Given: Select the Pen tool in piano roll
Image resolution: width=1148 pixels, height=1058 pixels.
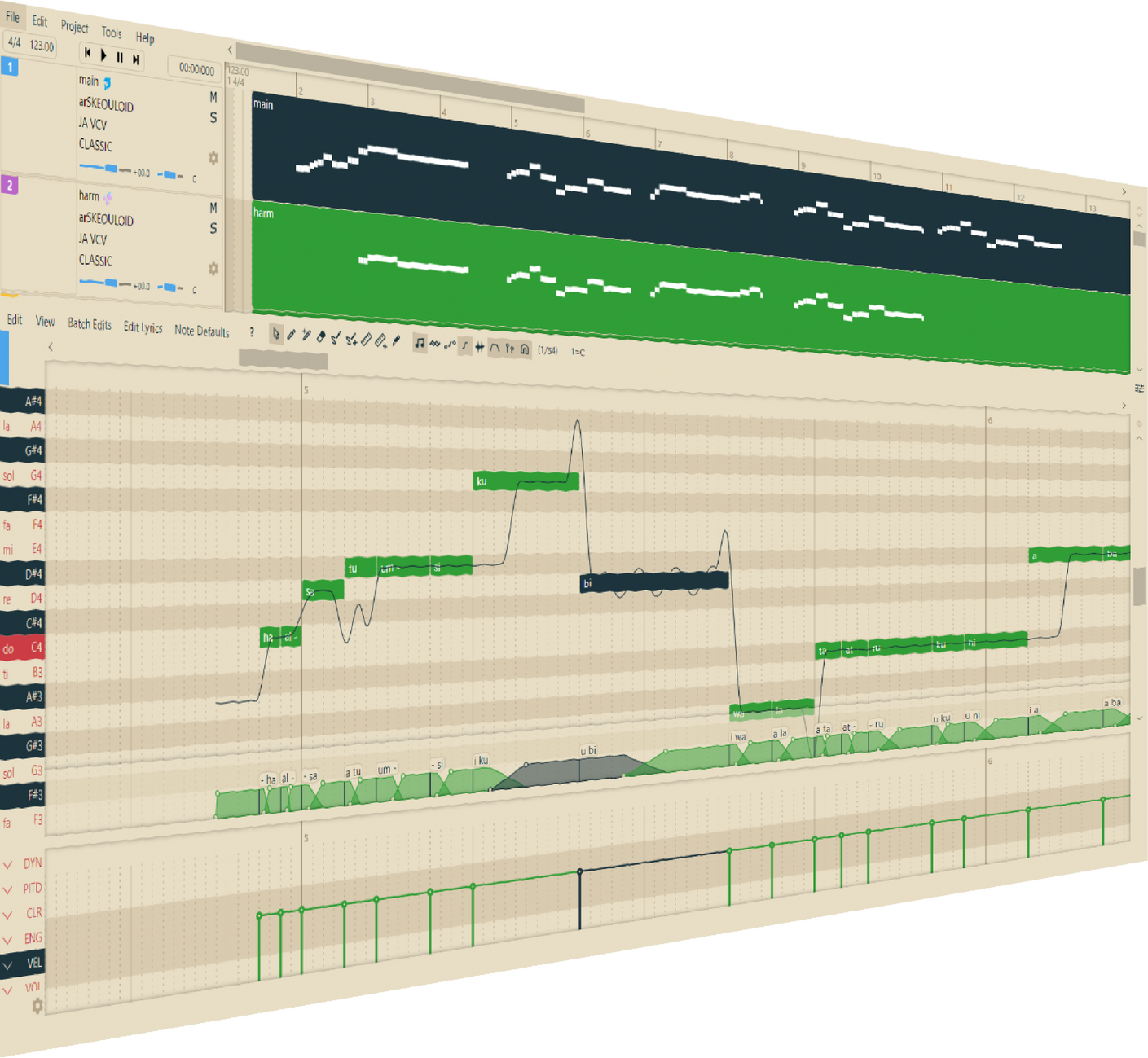Looking at the screenshot, I should point(291,335).
